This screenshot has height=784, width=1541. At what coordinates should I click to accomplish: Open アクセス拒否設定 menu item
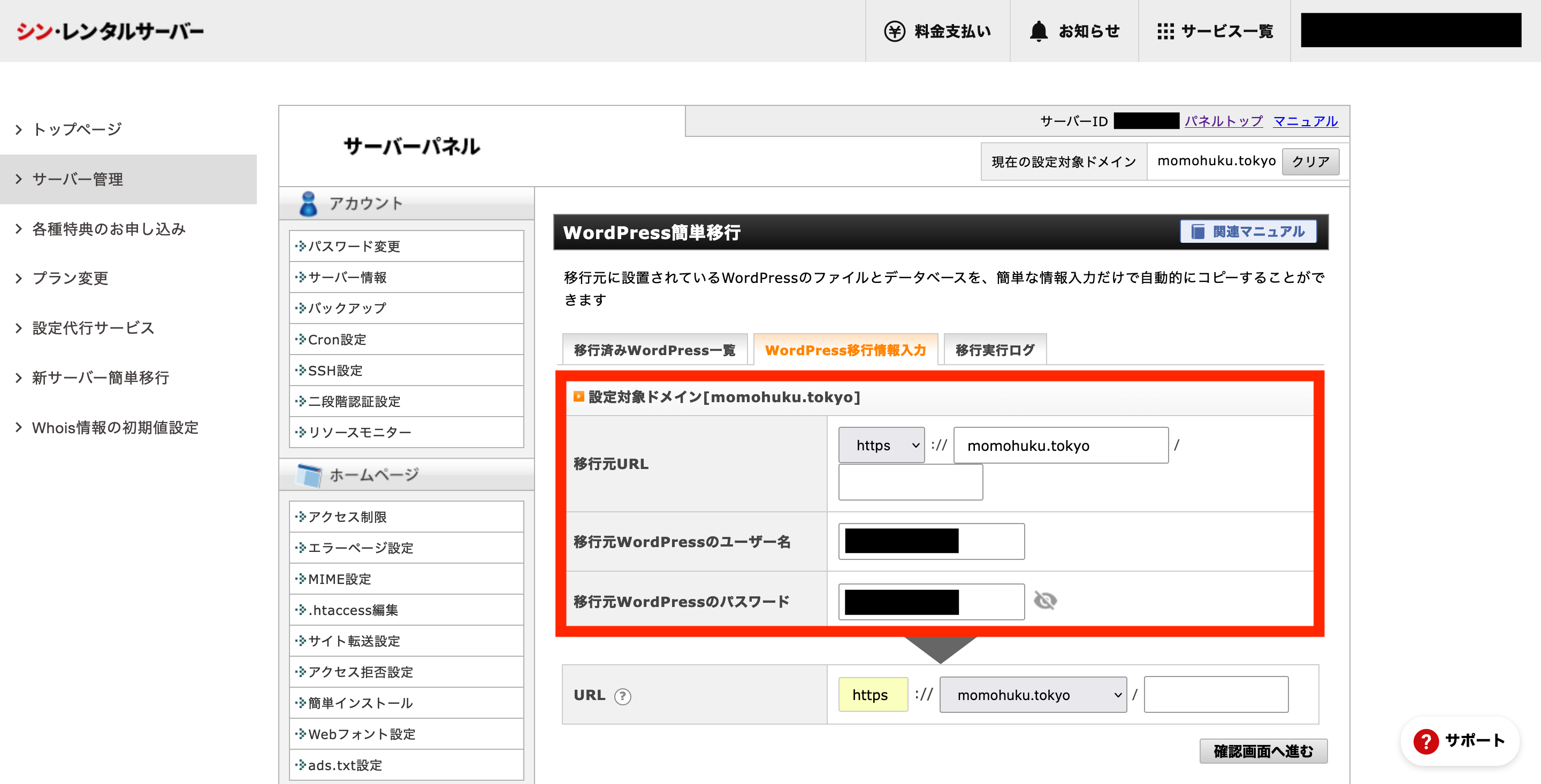(406, 672)
